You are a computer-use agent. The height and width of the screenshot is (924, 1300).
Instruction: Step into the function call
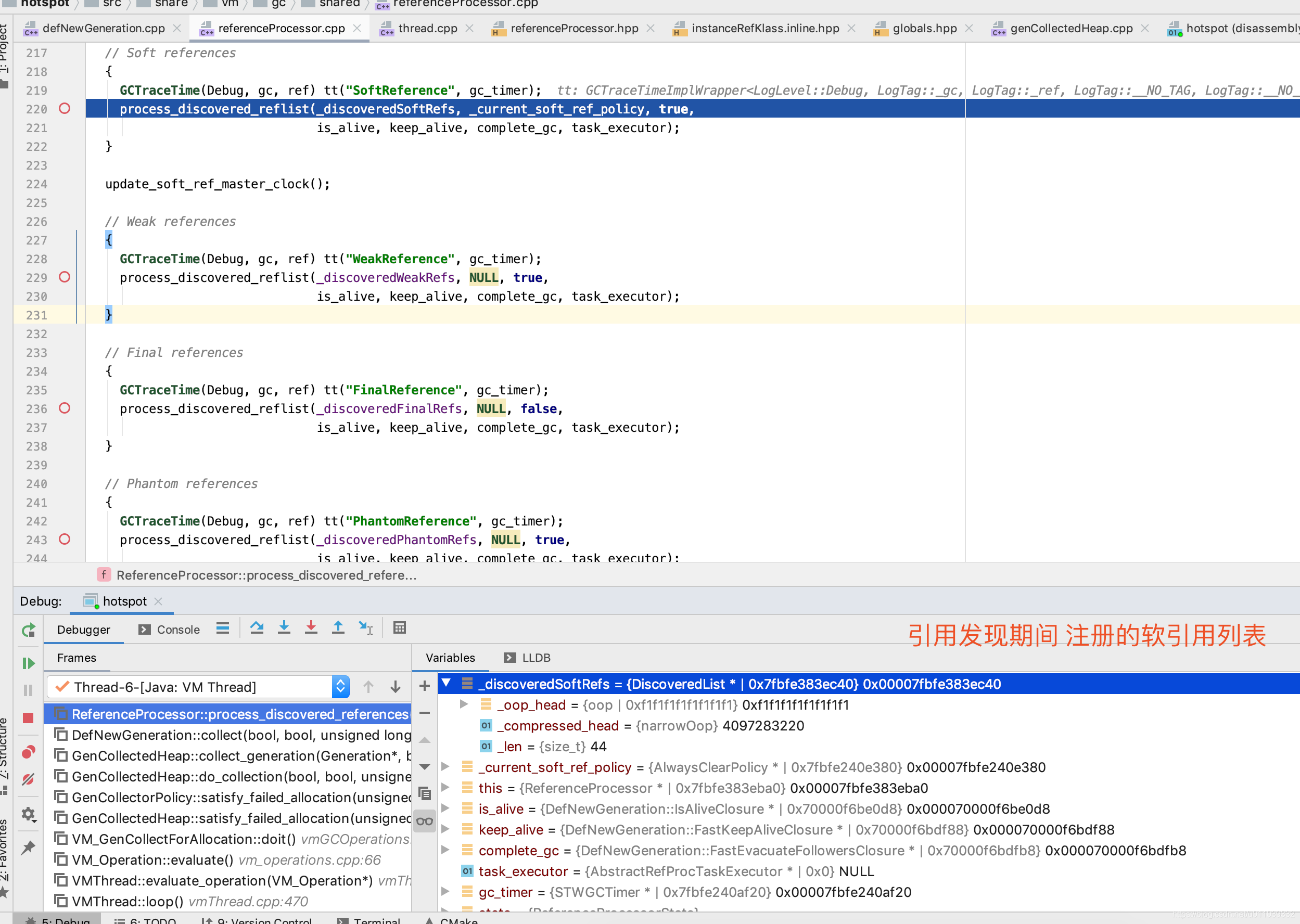tap(284, 627)
